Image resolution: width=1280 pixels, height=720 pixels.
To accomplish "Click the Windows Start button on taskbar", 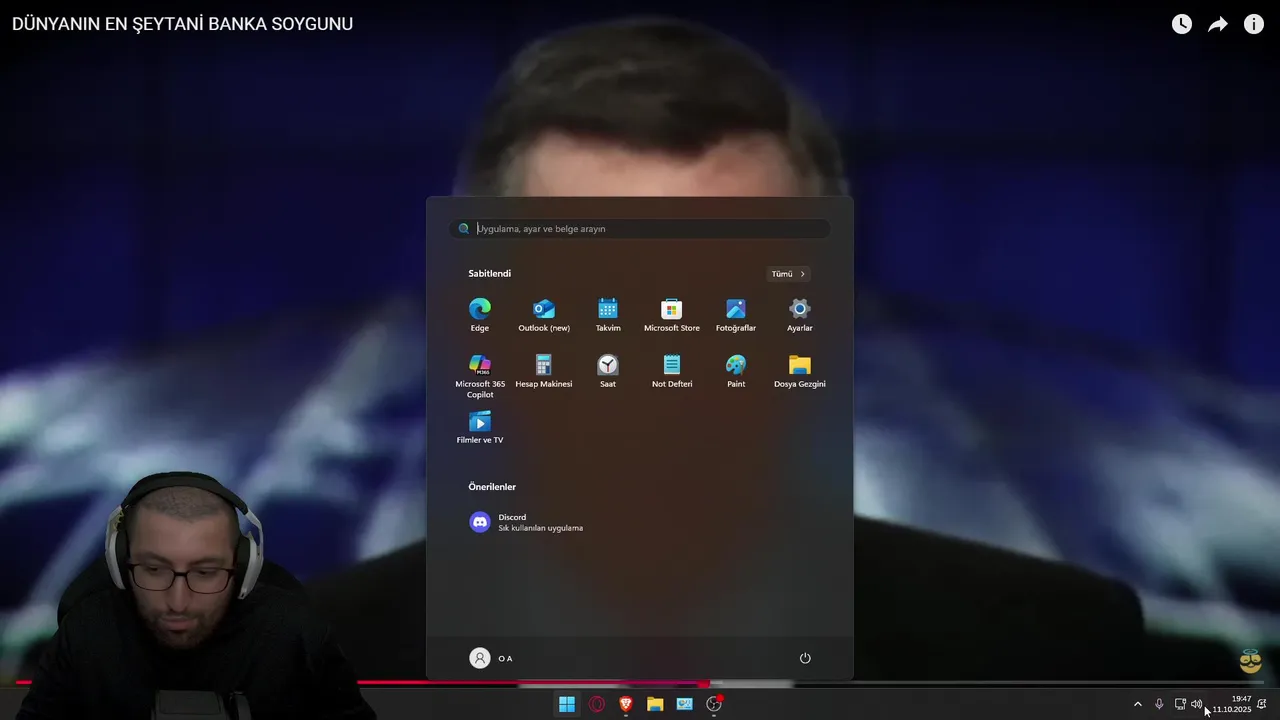I will tap(567, 704).
